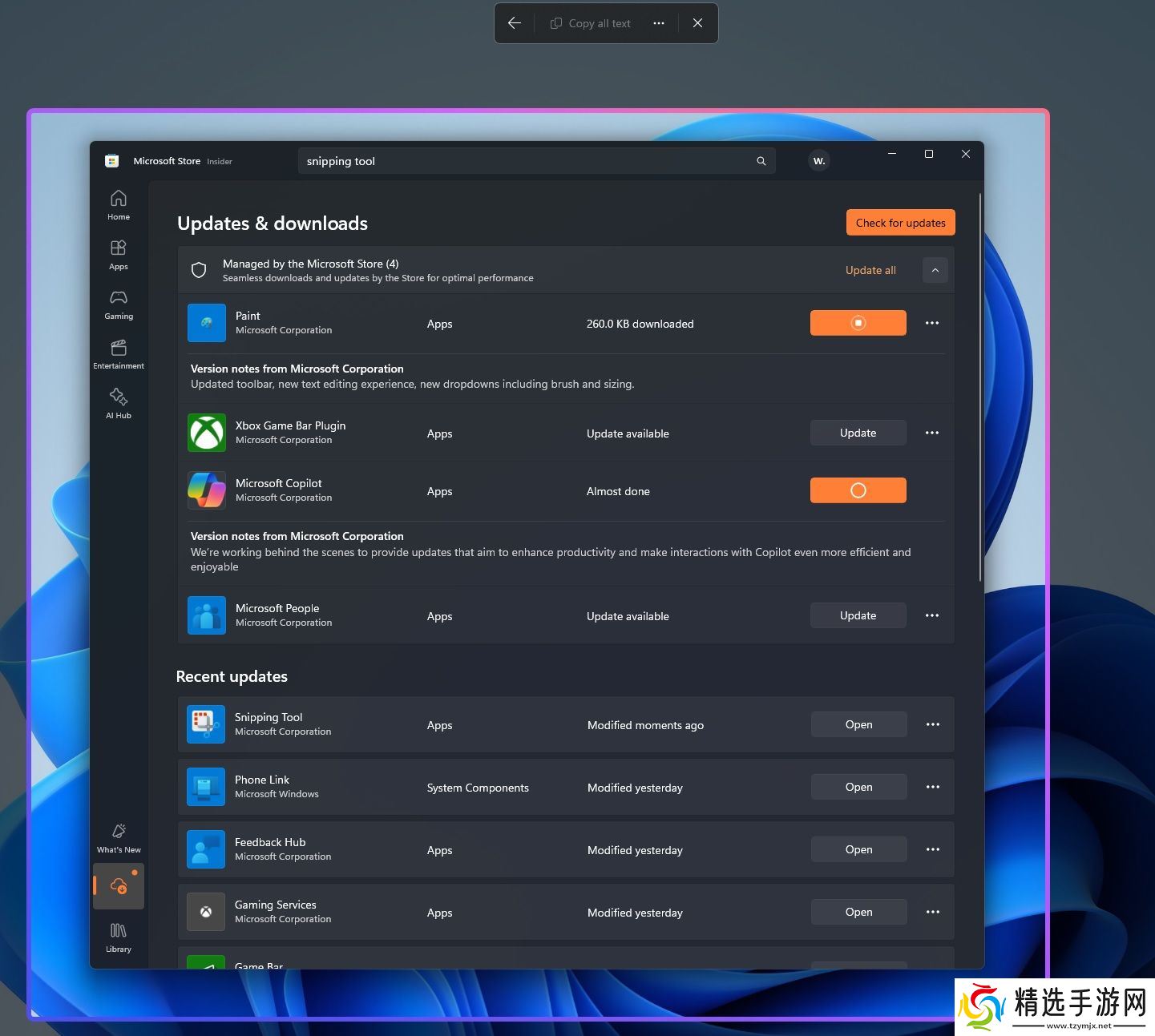Click the Check for updates button
The width and height of the screenshot is (1155, 1036).
click(x=900, y=223)
